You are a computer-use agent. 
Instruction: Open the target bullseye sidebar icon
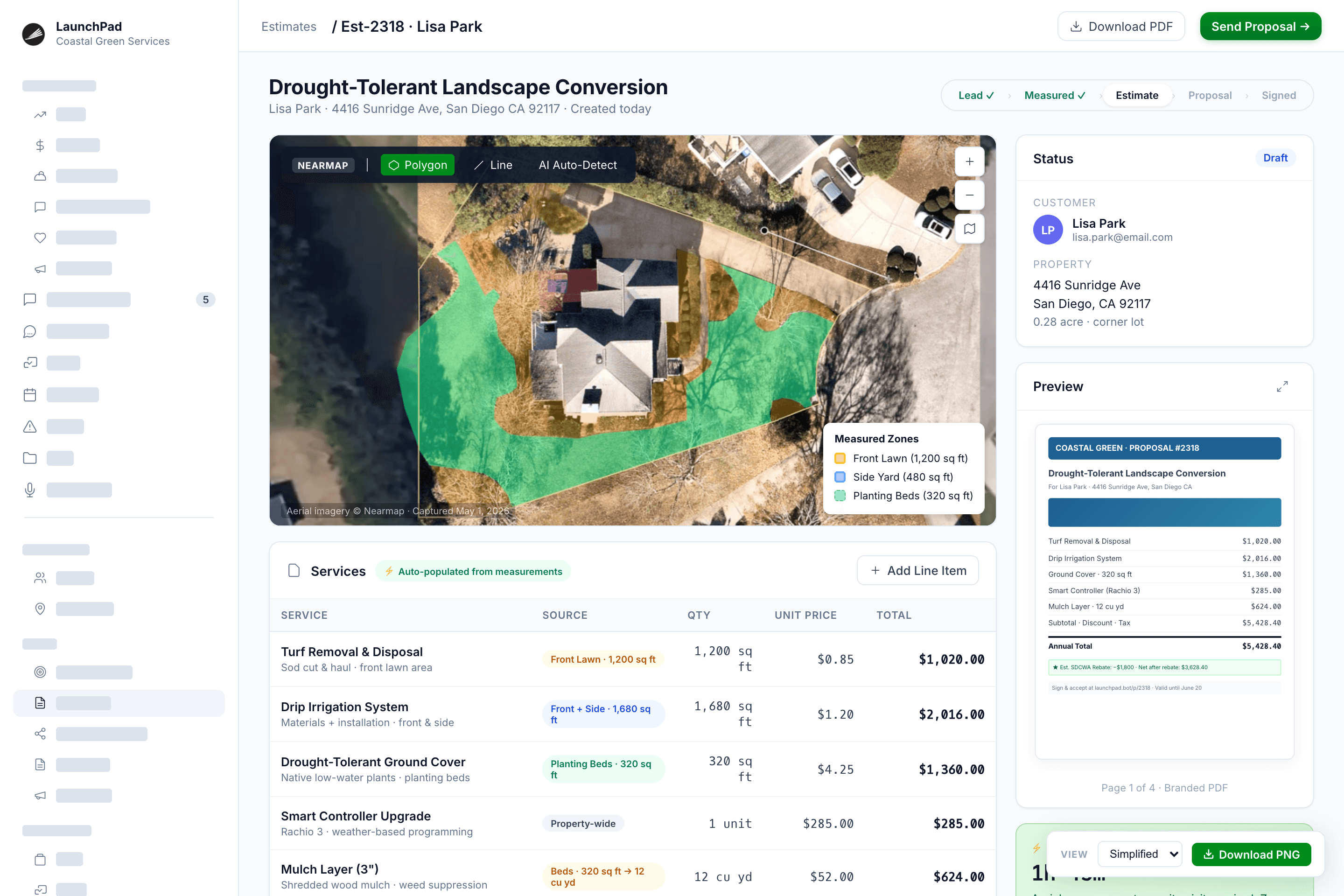pos(40,672)
